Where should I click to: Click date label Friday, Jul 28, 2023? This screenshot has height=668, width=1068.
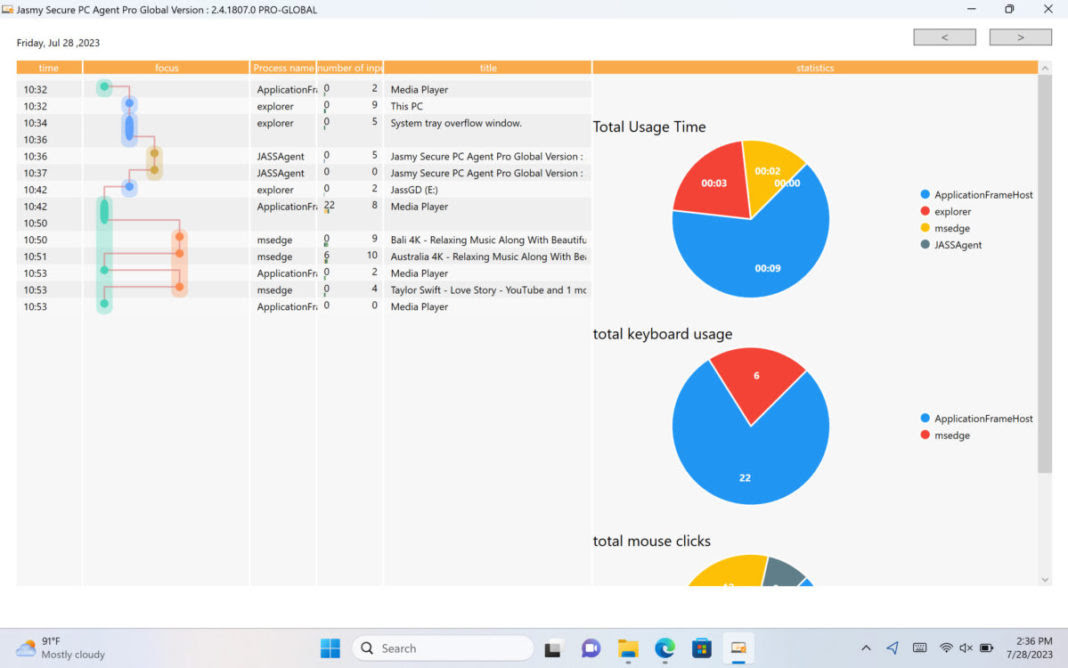point(58,42)
